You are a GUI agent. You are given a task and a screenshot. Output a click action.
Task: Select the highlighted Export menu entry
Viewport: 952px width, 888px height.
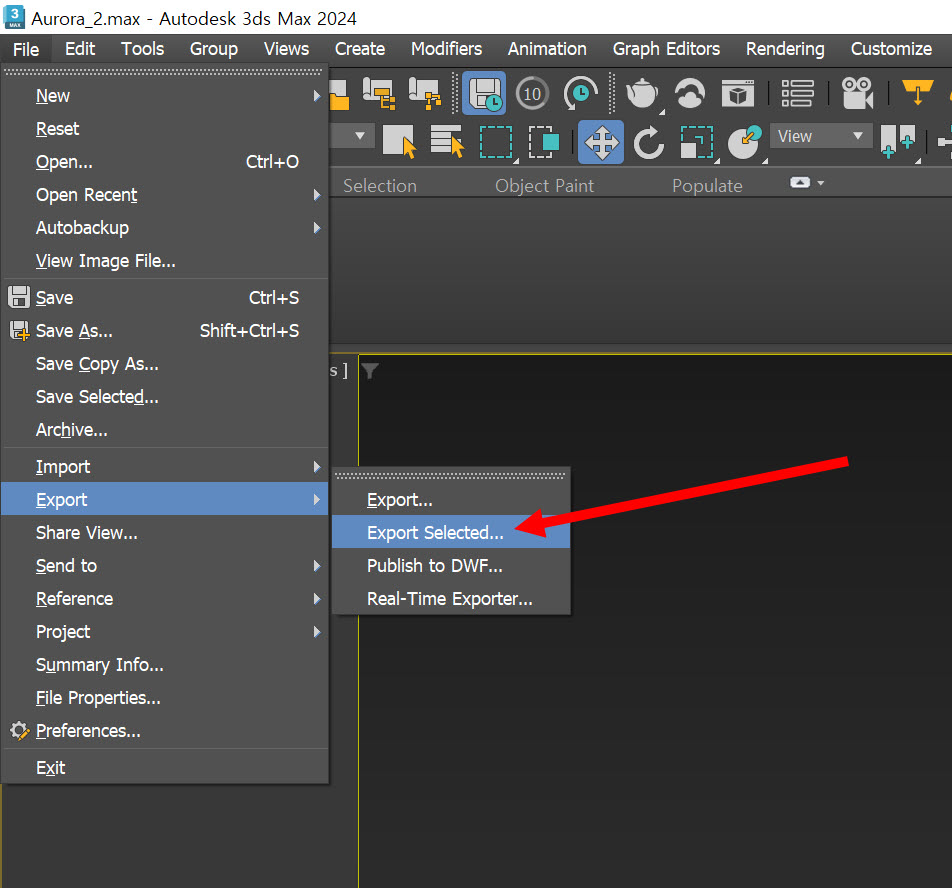165,499
